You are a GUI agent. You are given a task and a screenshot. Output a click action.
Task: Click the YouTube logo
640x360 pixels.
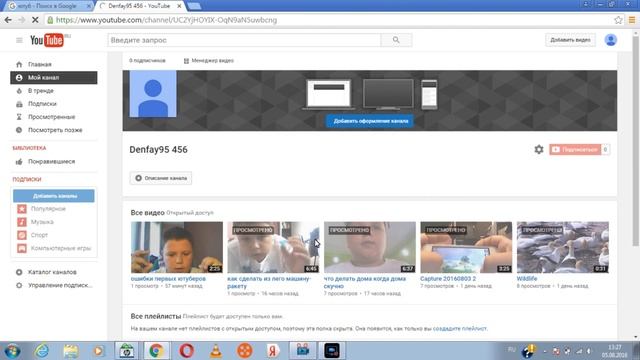point(47,40)
